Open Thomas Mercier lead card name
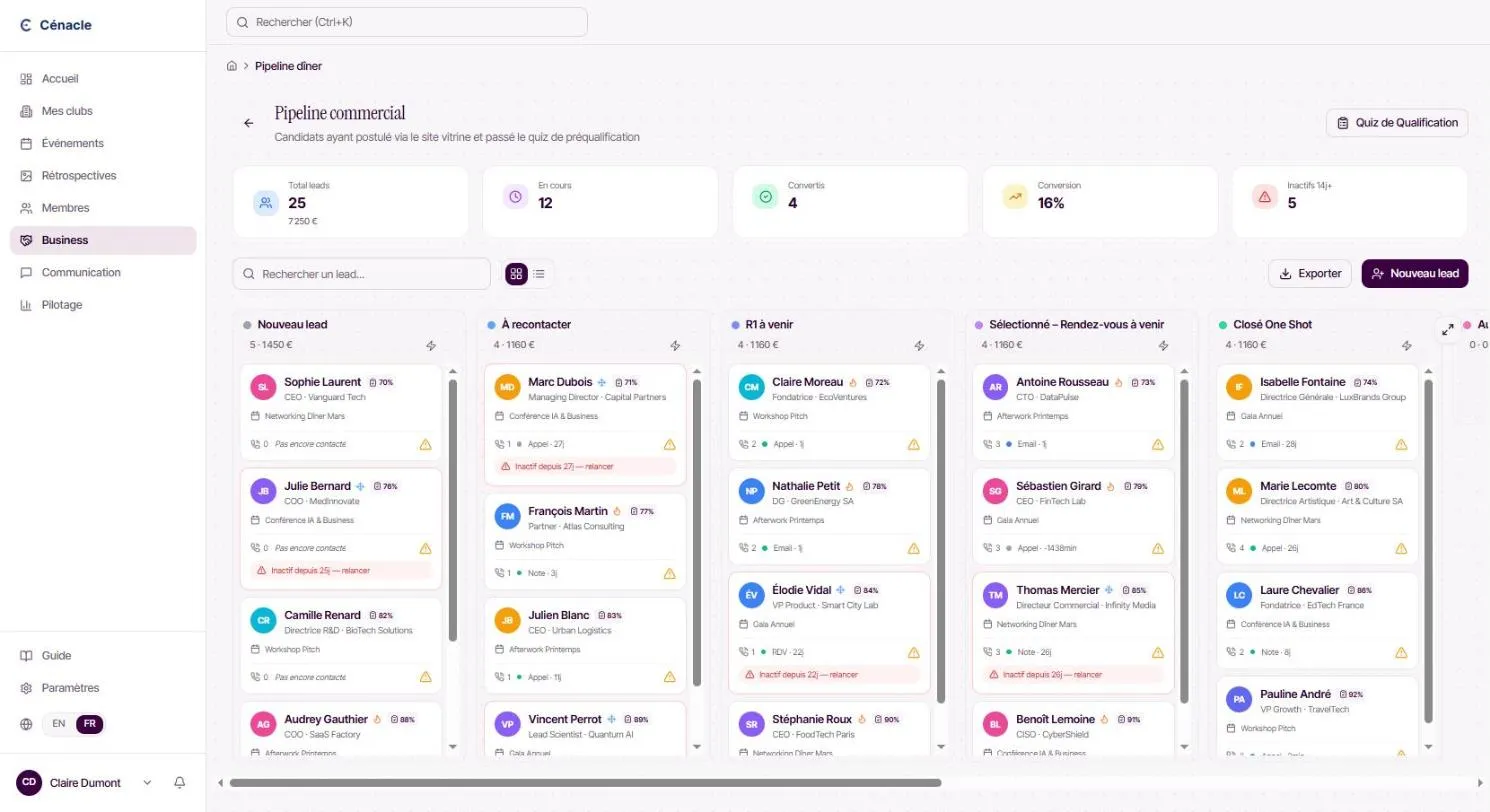 pyautogui.click(x=1057, y=590)
